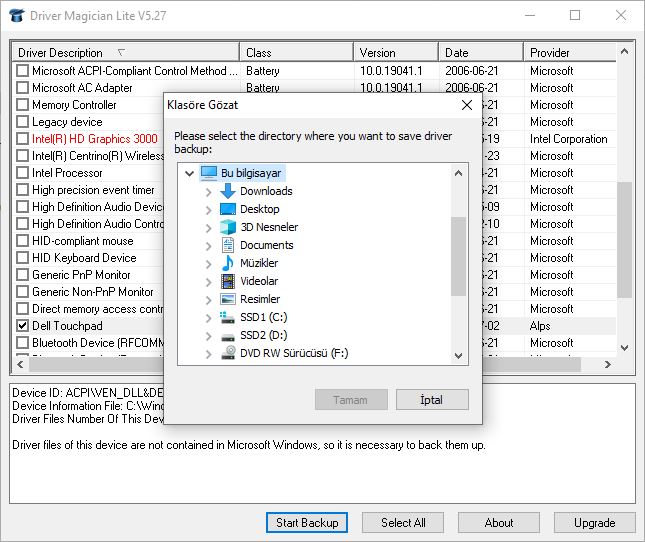Viewport: 645px width, 542px height.
Task: Click the Tamam button in folder dialog
Action: click(351, 400)
